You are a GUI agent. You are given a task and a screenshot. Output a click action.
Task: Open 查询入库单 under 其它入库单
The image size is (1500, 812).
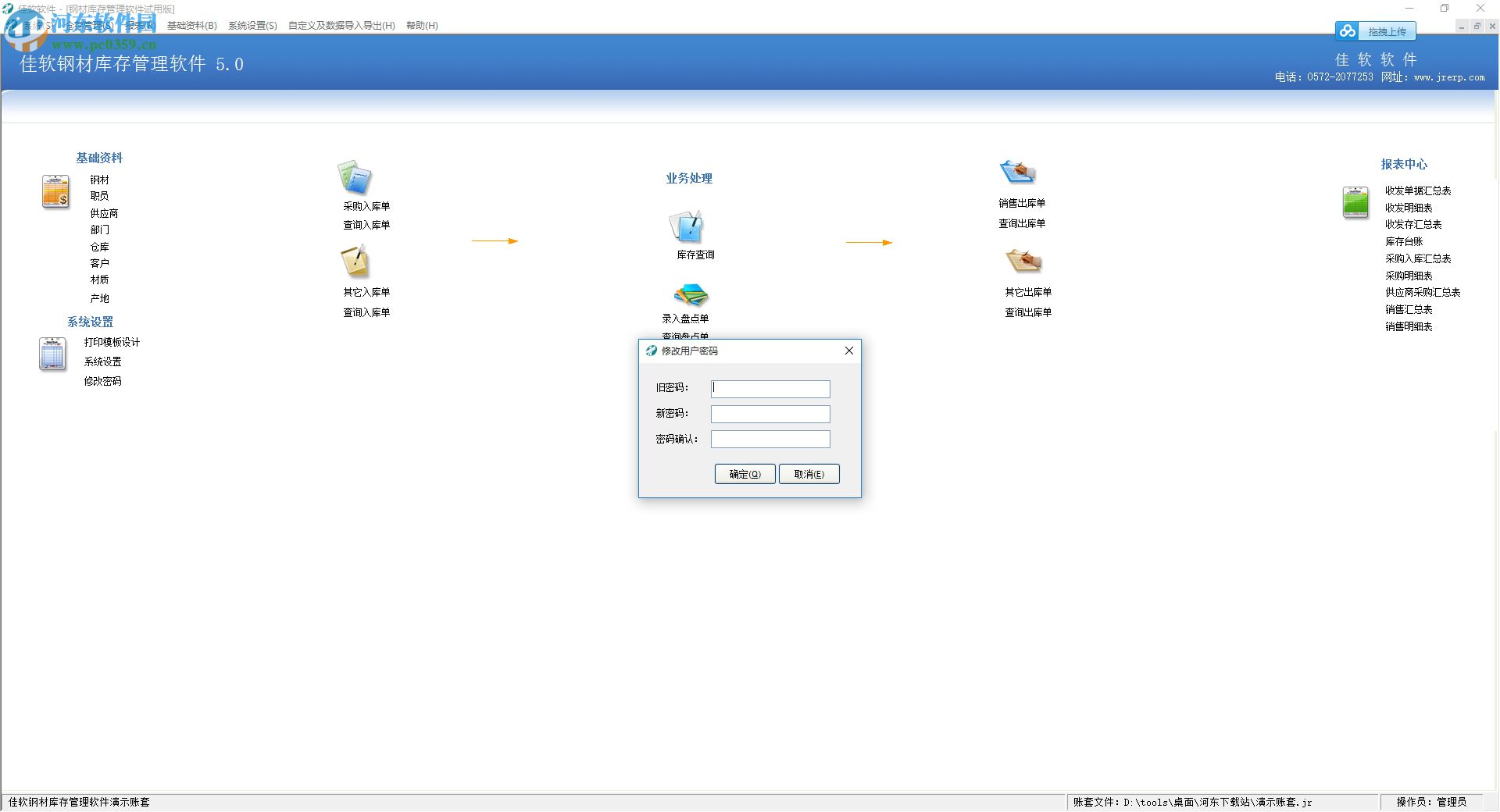tap(366, 312)
